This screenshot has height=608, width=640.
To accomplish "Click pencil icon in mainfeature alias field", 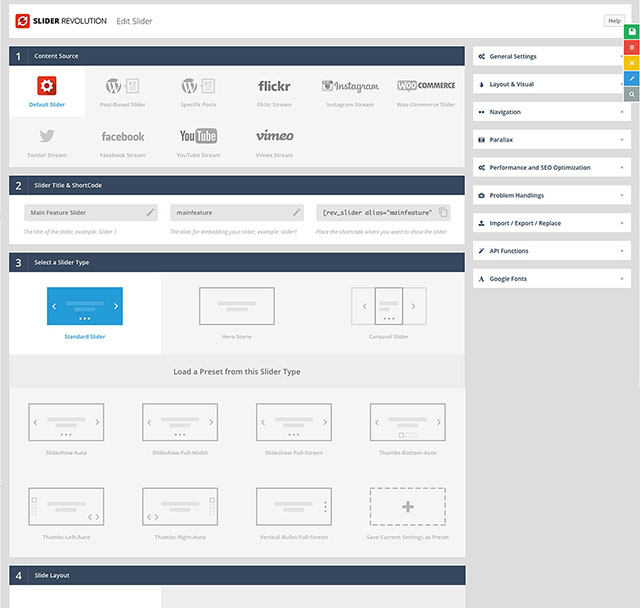I will (x=297, y=212).
